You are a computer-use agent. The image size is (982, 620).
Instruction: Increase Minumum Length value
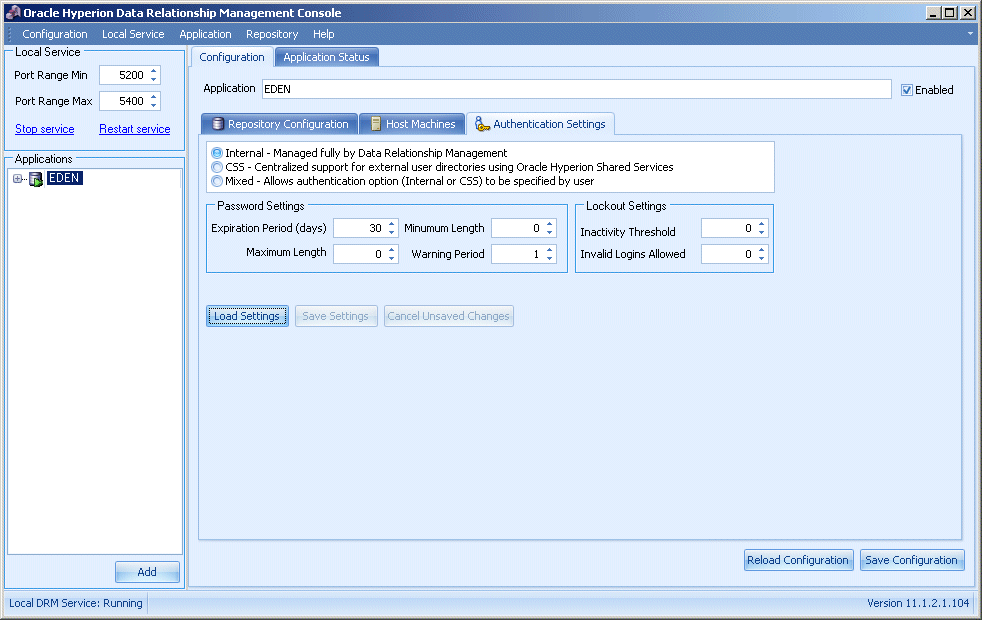coord(549,224)
